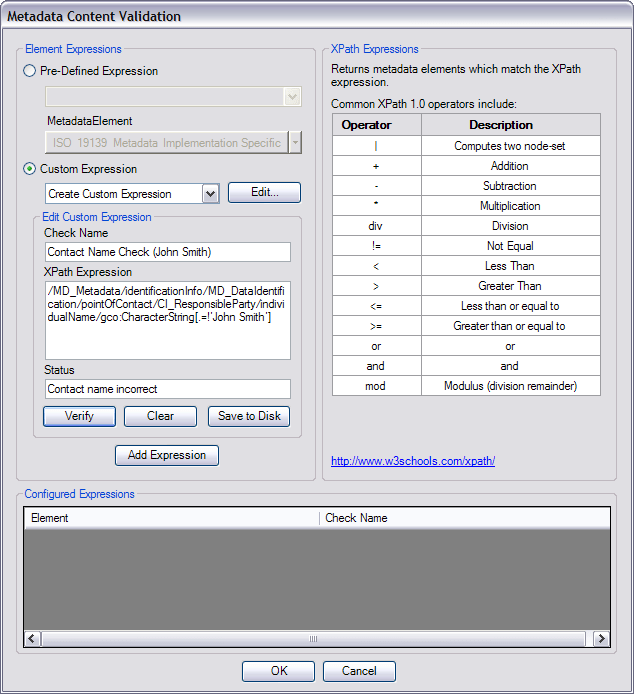Click the '>=' operator cell
Viewport: 634px width, 694px height.
tap(376, 326)
